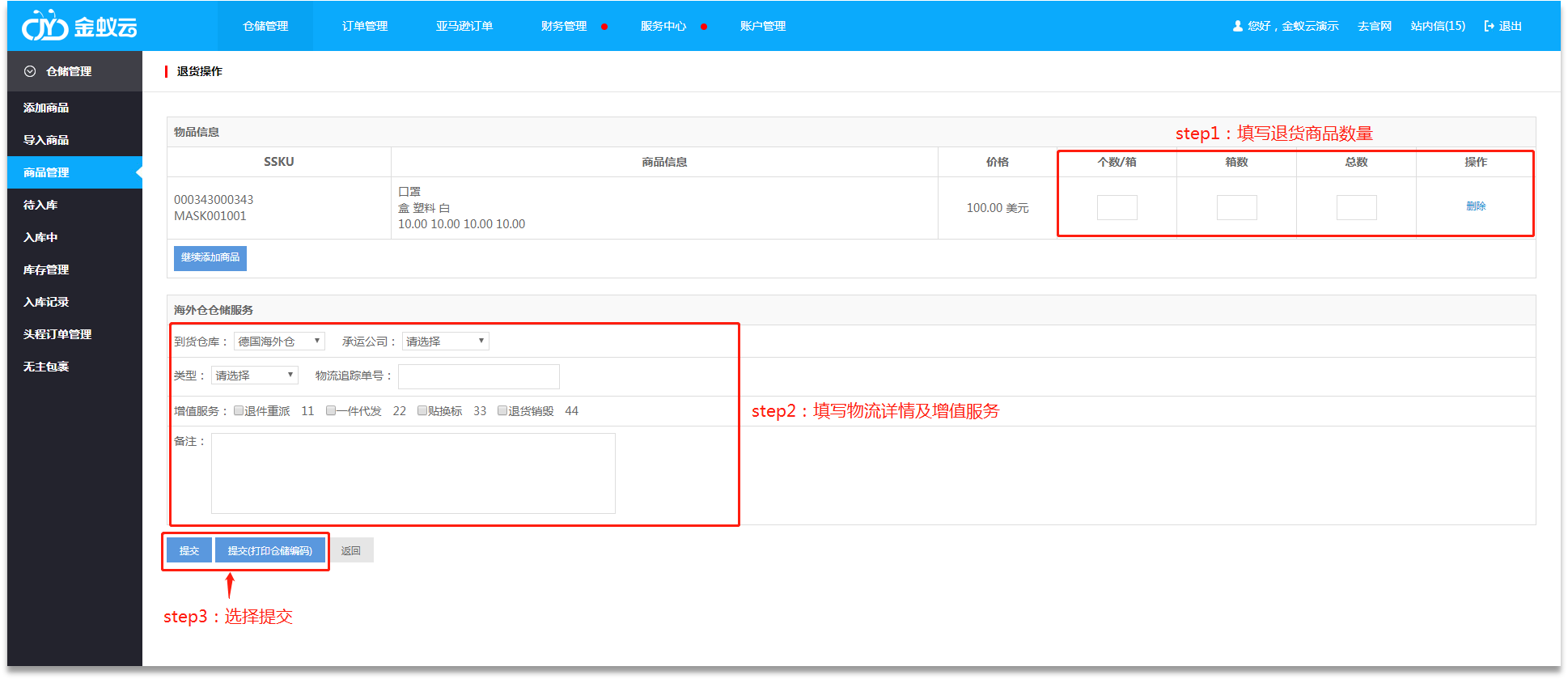Viewport: 1568px width, 679px height.
Task: Click 提交(打印仓储编码) button
Action: point(269,550)
